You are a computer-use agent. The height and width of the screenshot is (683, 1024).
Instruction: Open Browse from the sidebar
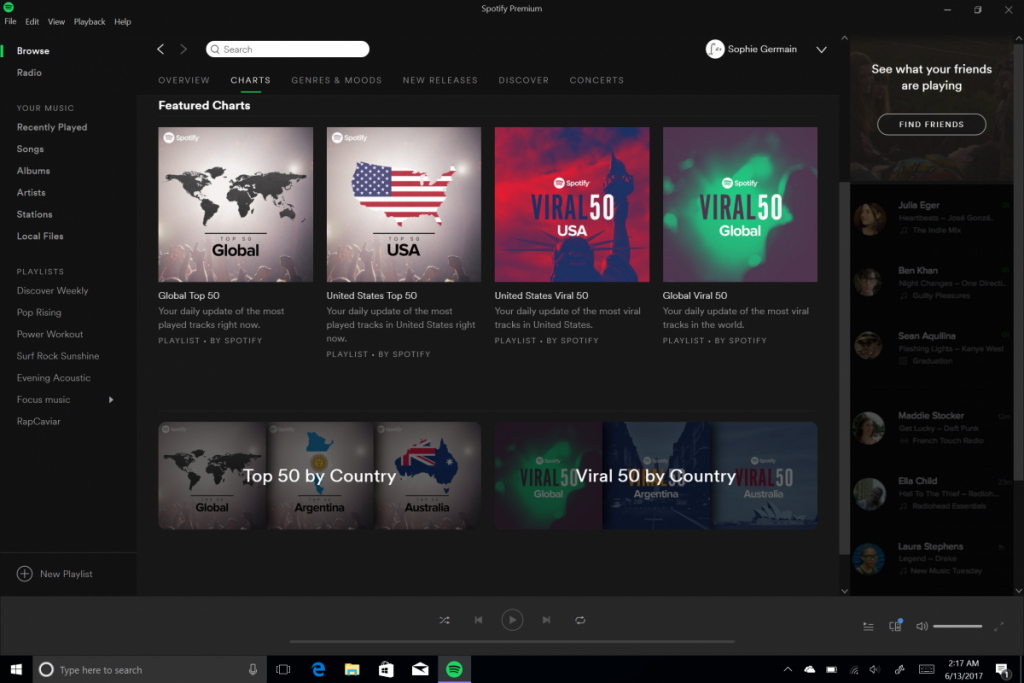[x=33, y=50]
